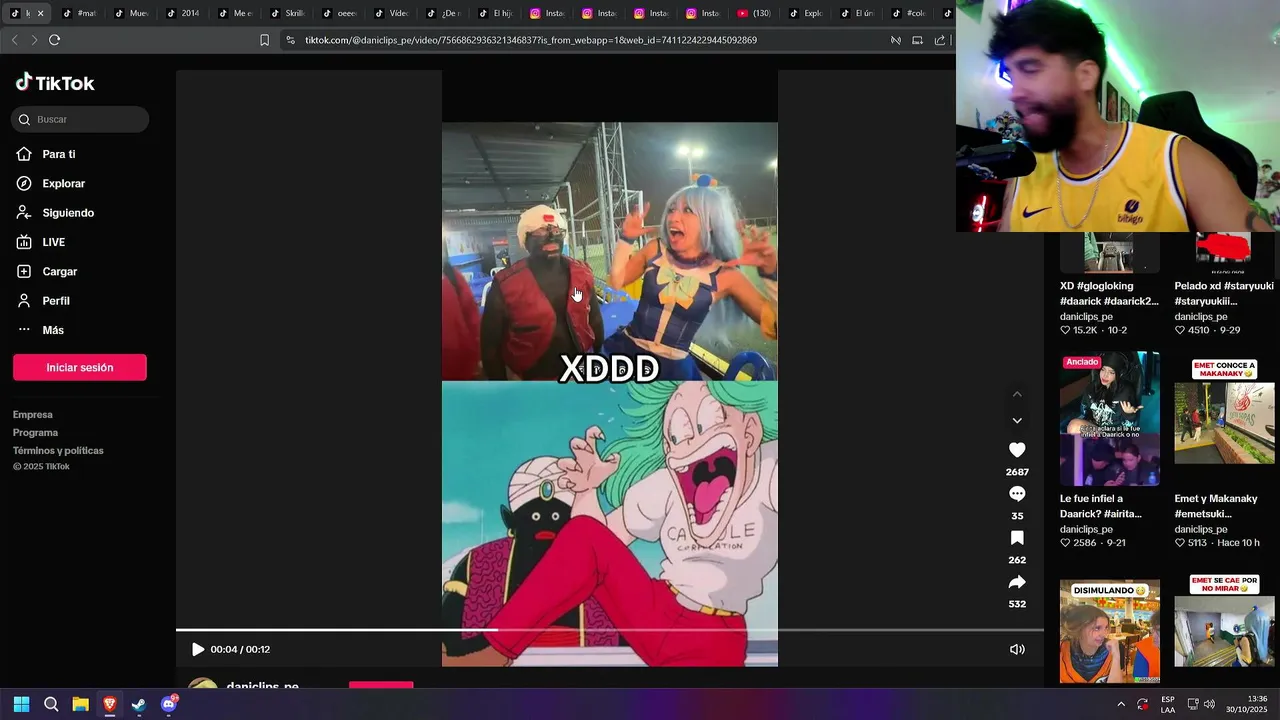Click 'Emet y Makanaky #emetsuki...' title
Image resolution: width=1280 pixels, height=720 pixels.
[x=1216, y=506]
